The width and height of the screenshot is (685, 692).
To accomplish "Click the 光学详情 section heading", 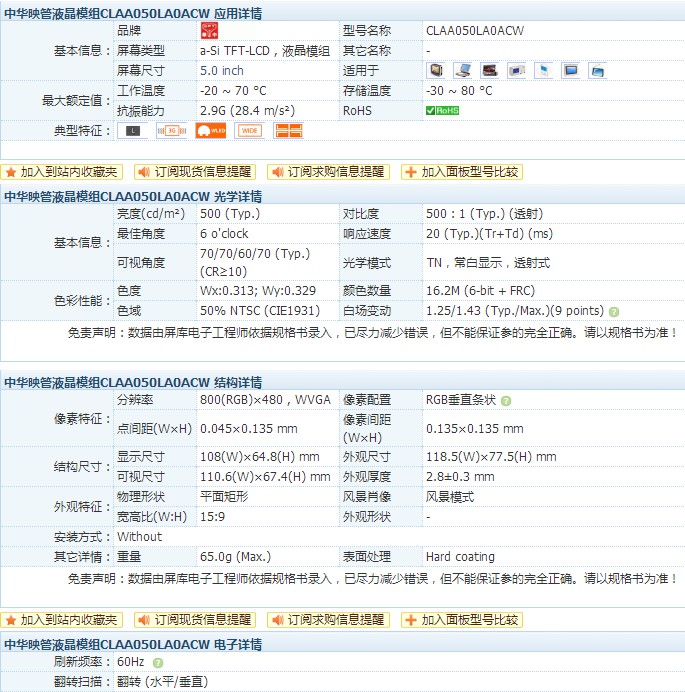I will (x=133, y=196).
